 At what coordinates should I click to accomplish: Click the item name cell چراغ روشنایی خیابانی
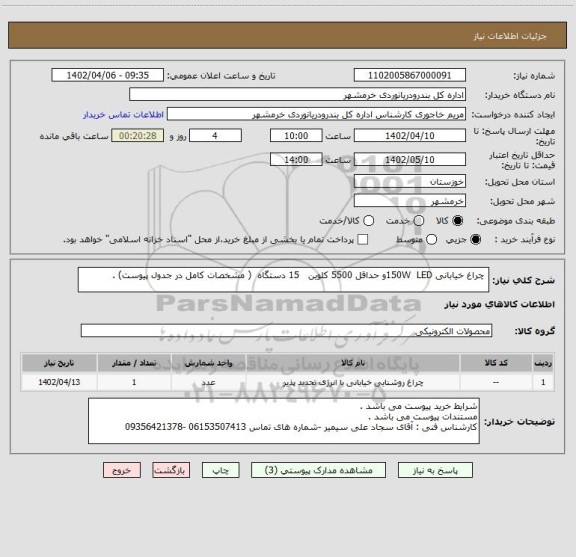(353, 382)
